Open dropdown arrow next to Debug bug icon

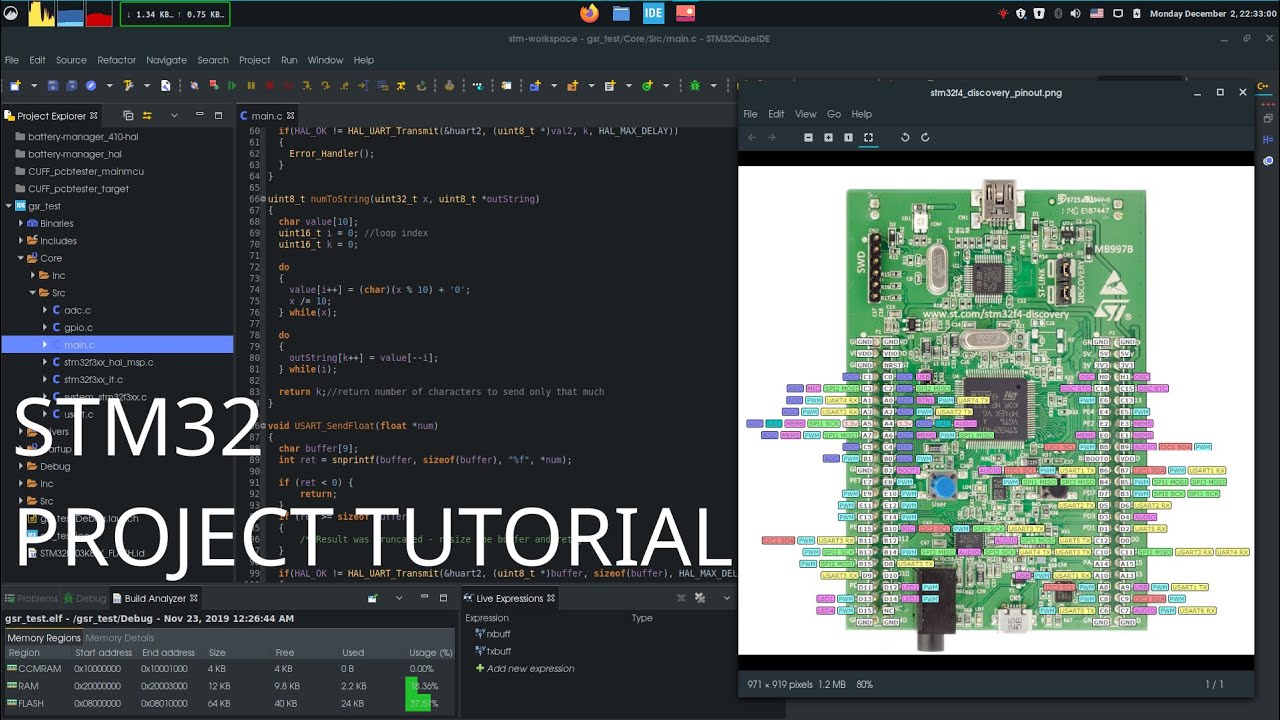713,86
